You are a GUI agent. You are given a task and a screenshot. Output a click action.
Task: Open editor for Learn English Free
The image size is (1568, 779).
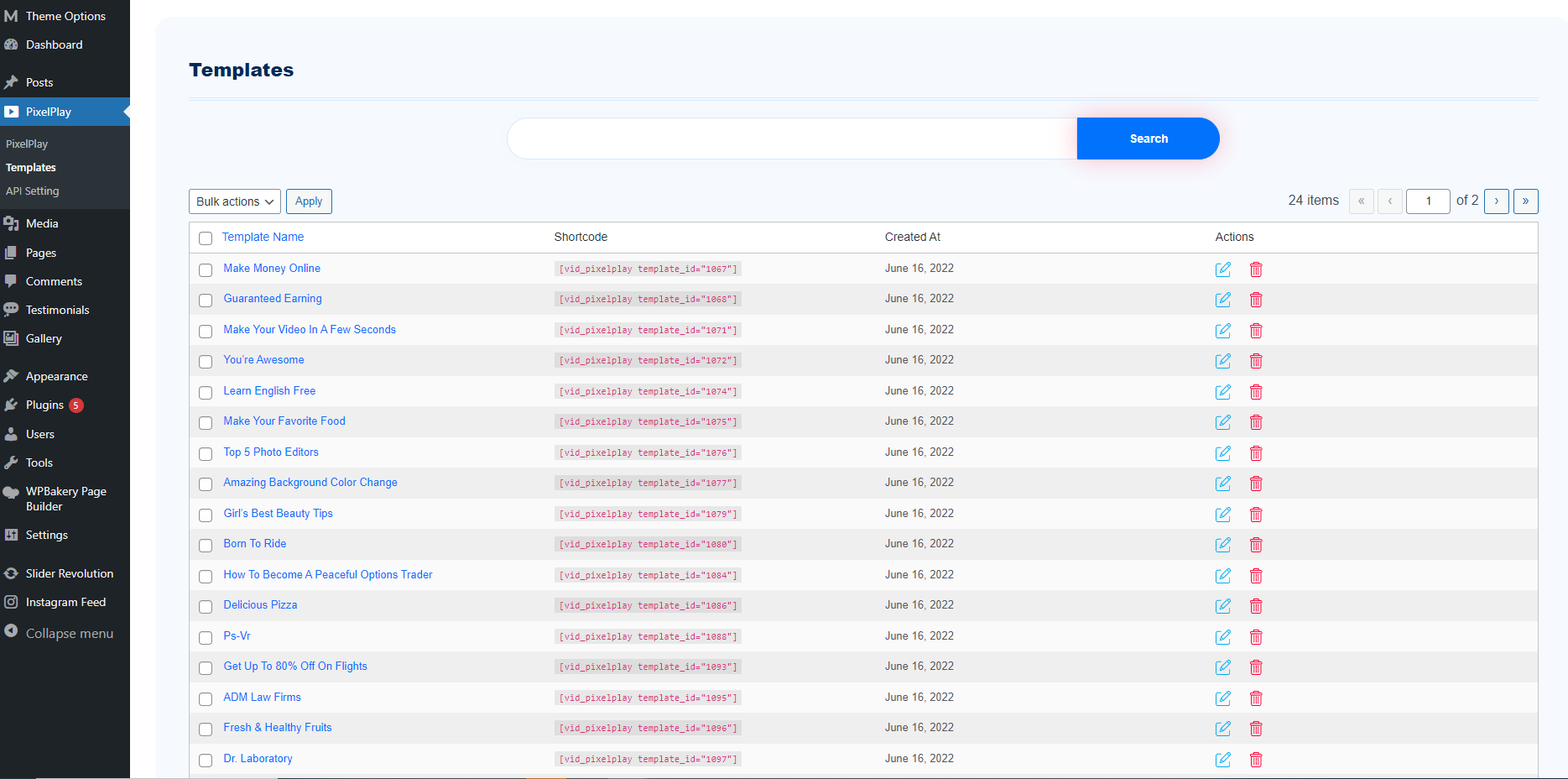point(1223,392)
